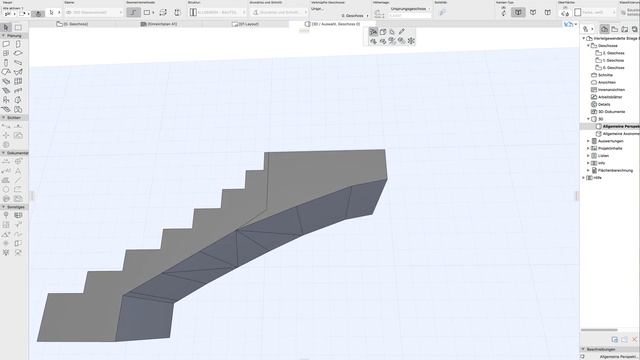Expand the Projektinhalte node in the Navigator
Image resolution: width=640 pixels, height=360 pixels.
(588, 148)
